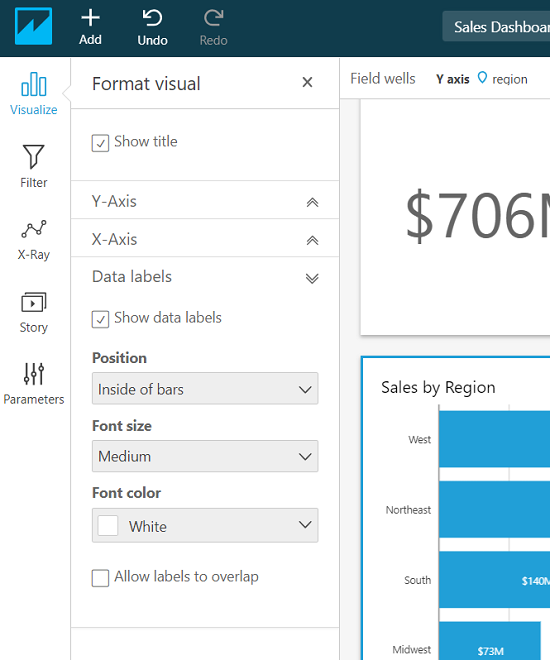Uncheck Show data labels
Image resolution: width=550 pixels, height=660 pixels.
pos(100,319)
